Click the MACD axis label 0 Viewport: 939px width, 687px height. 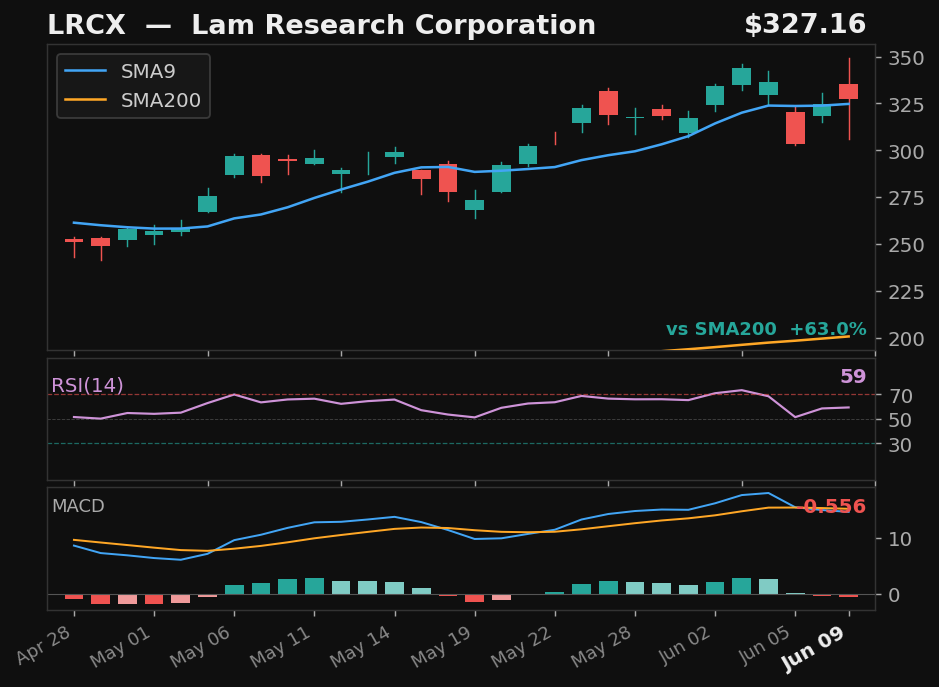[x=894, y=595]
